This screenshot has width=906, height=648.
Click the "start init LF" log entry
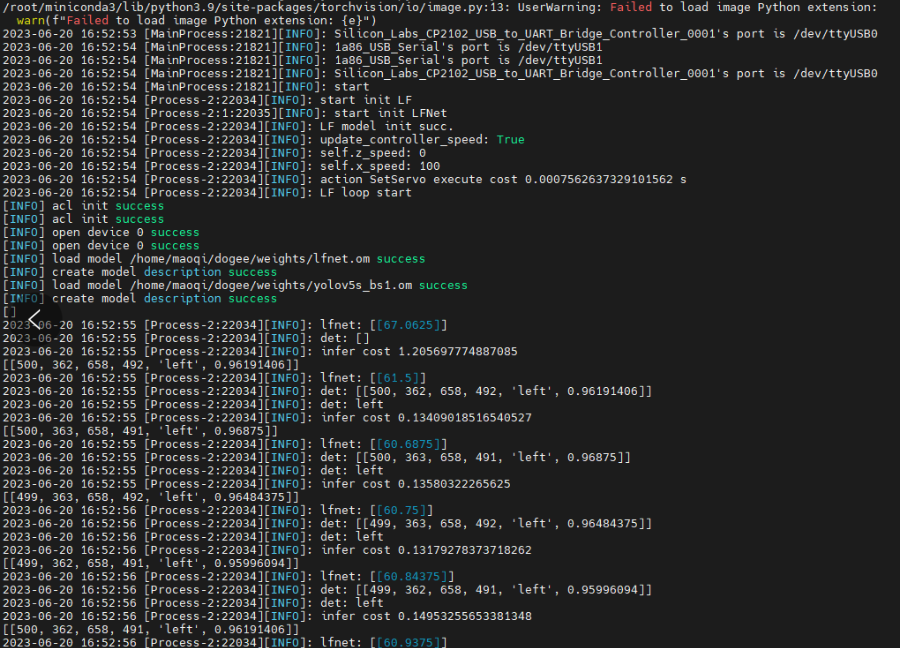coord(207,100)
